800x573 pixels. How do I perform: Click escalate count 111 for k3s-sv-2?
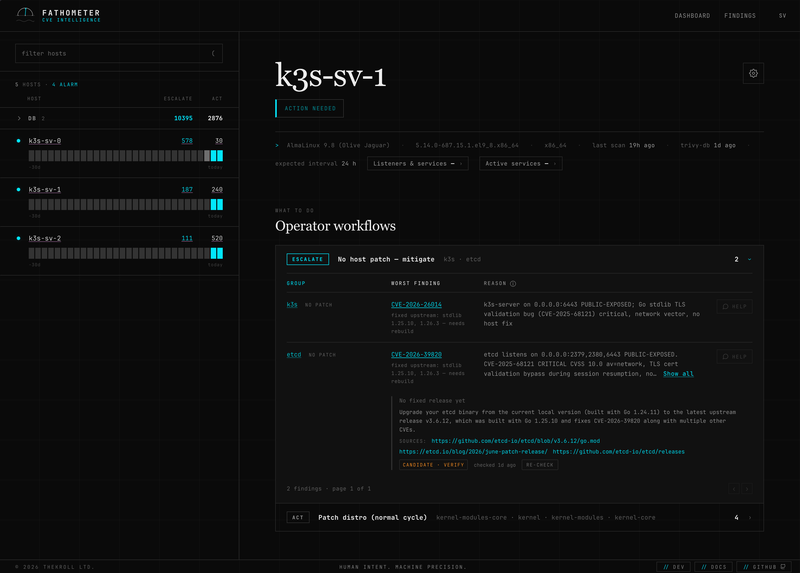[x=187, y=238]
